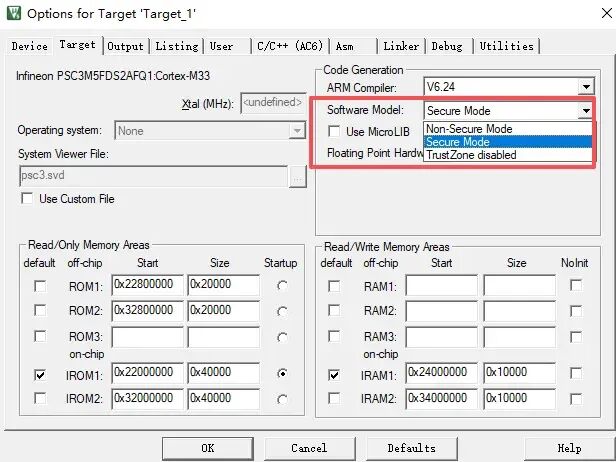The image size is (616, 462).
Task: Close the Options for Target dialog
Action: coord(607,13)
